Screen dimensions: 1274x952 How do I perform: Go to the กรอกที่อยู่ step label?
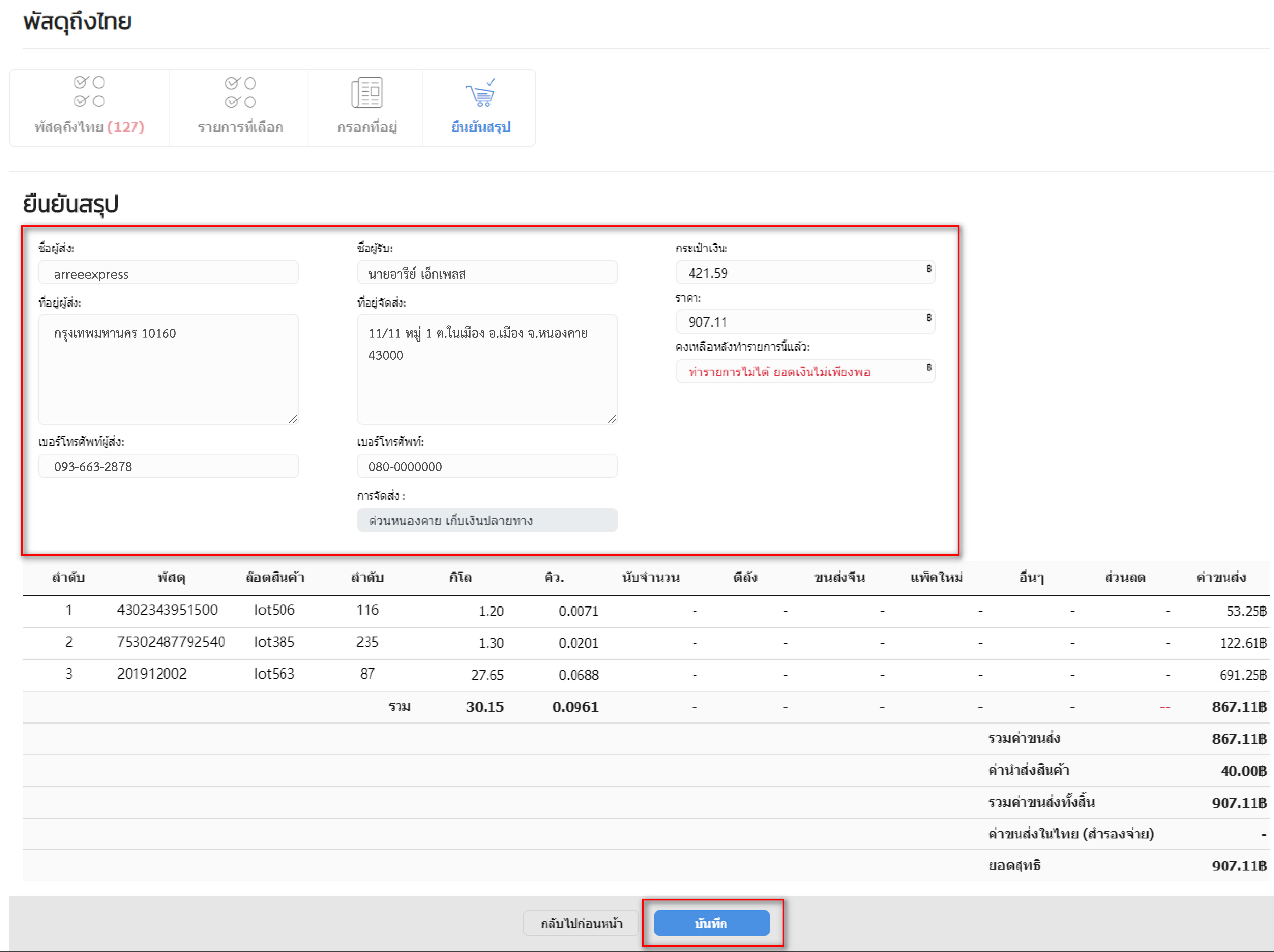pyautogui.click(x=367, y=127)
